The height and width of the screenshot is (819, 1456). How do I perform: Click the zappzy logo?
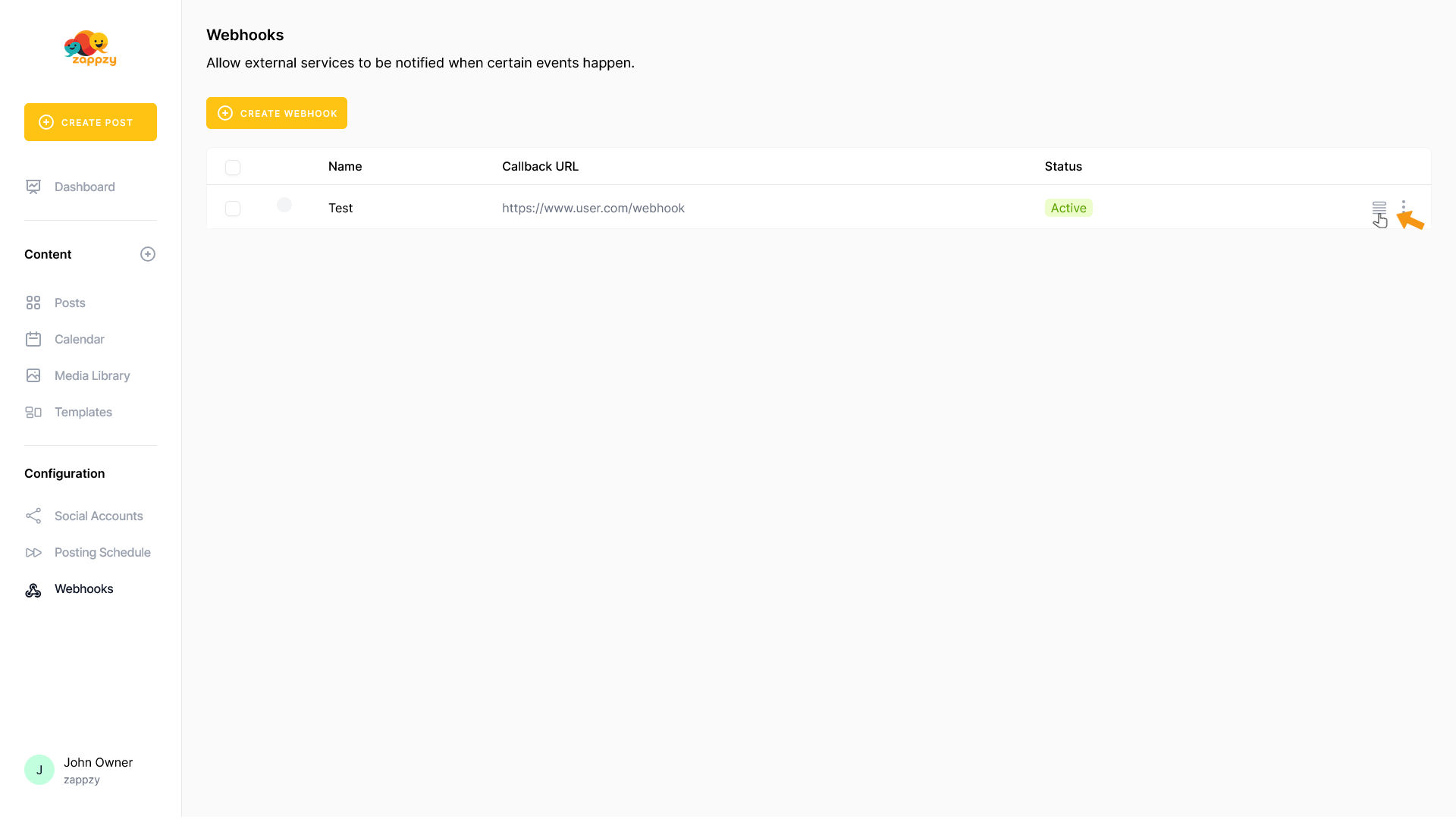tap(90, 48)
